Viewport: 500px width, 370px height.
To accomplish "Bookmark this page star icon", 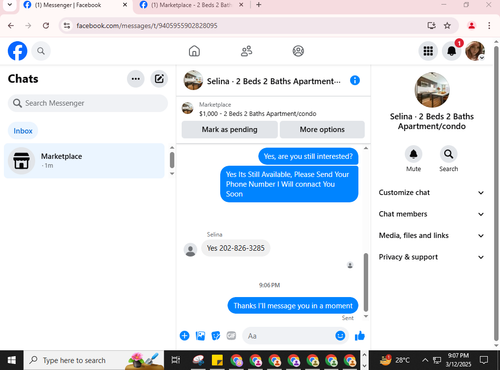I will coord(447,26).
